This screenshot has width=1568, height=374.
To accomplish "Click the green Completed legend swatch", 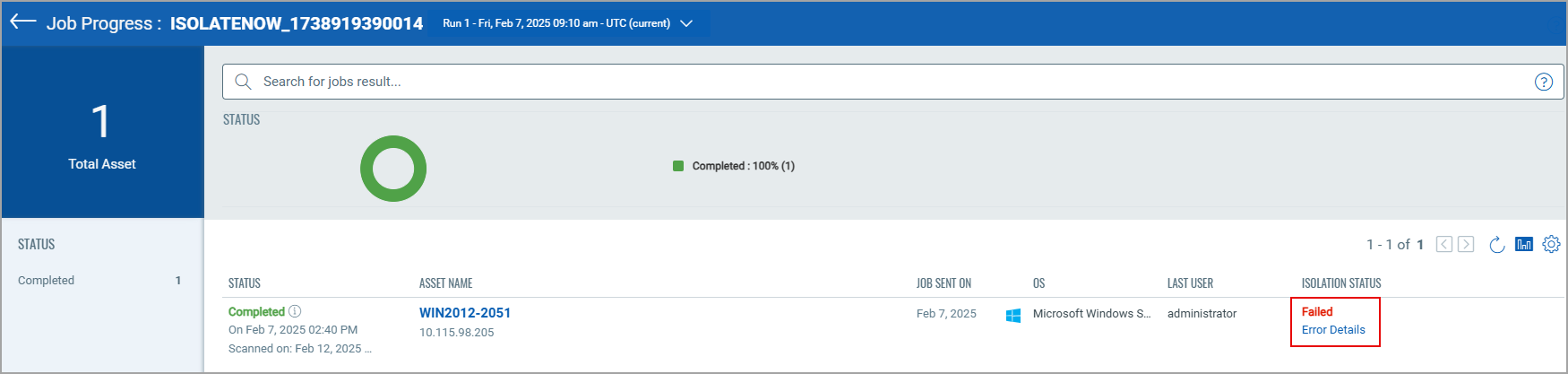I will point(678,166).
